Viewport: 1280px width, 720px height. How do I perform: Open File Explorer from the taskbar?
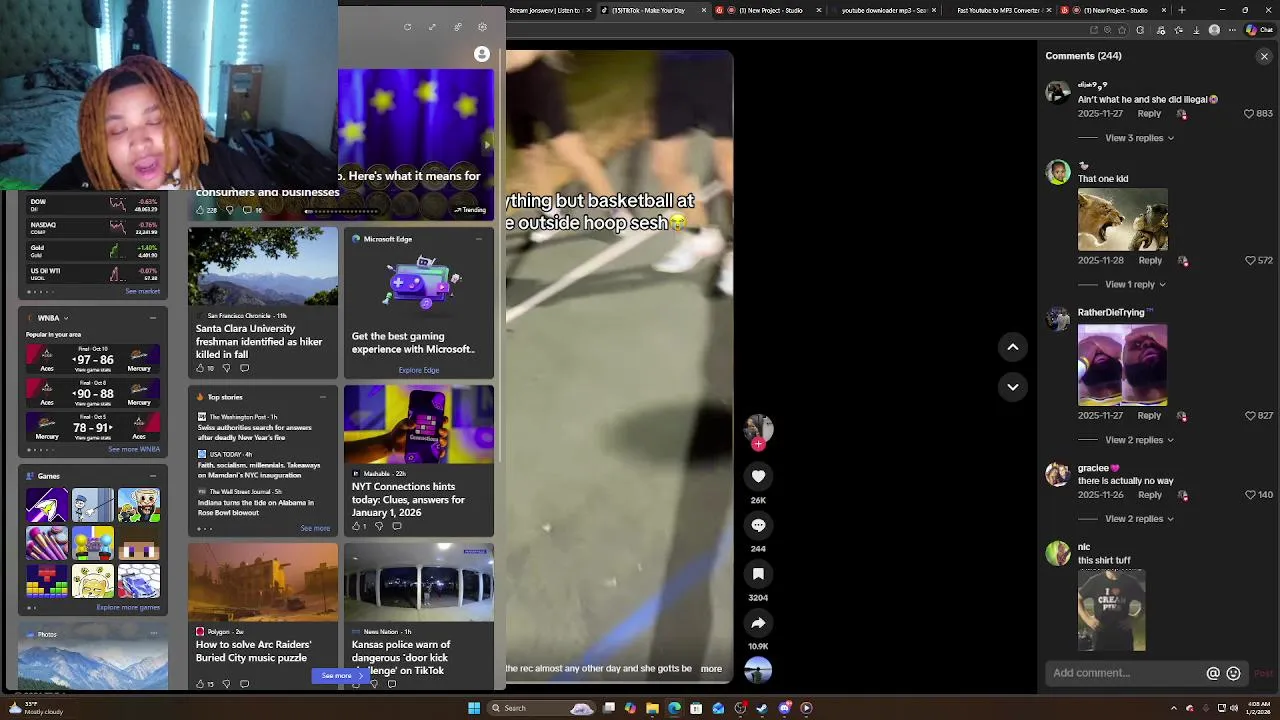coord(652,708)
